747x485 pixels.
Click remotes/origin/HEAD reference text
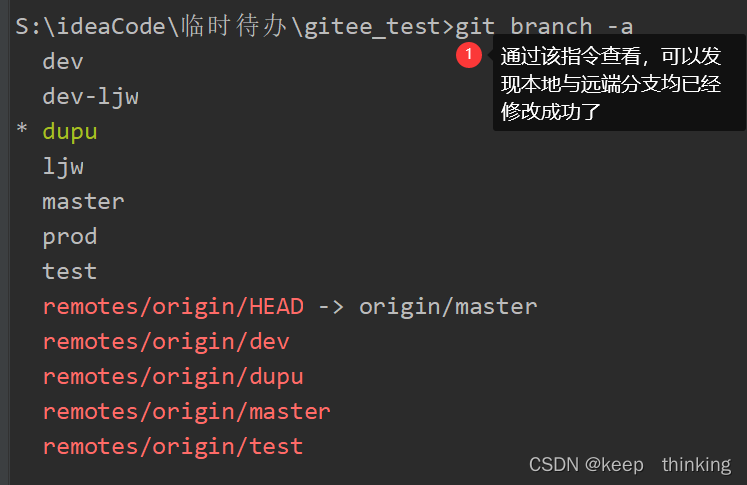tap(173, 307)
